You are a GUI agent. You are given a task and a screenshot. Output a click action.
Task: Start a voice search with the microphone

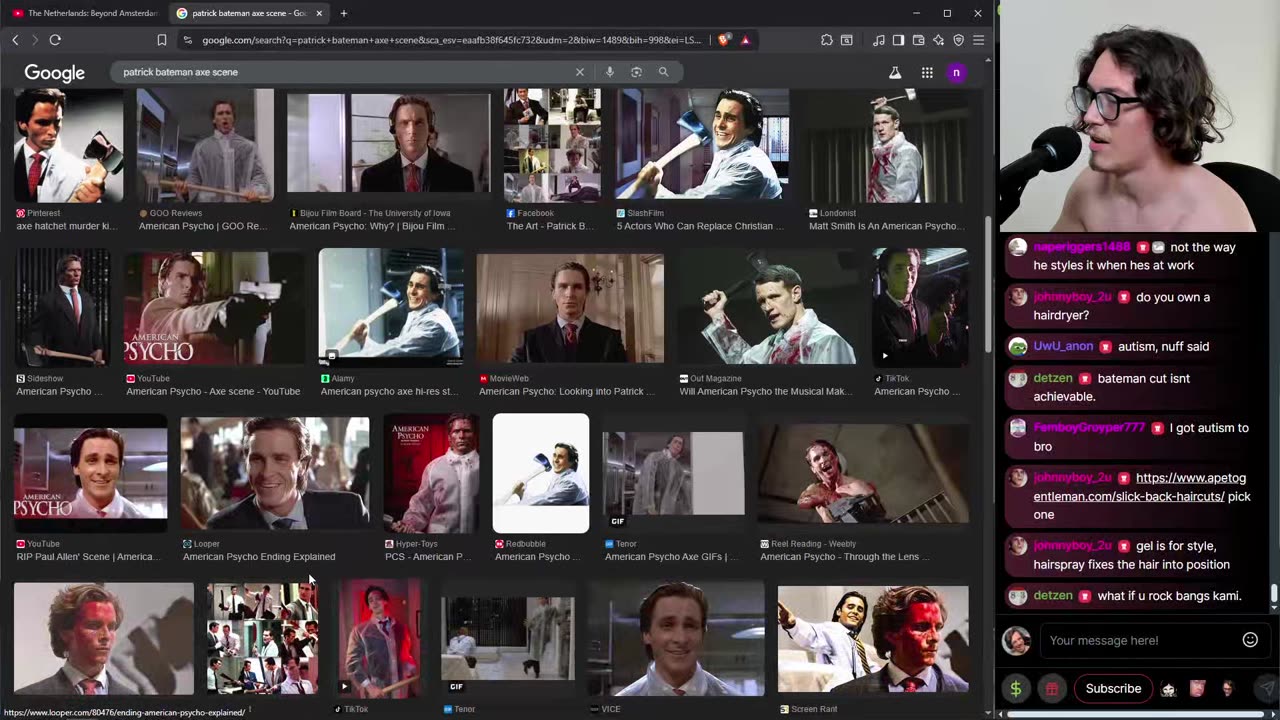[609, 72]
